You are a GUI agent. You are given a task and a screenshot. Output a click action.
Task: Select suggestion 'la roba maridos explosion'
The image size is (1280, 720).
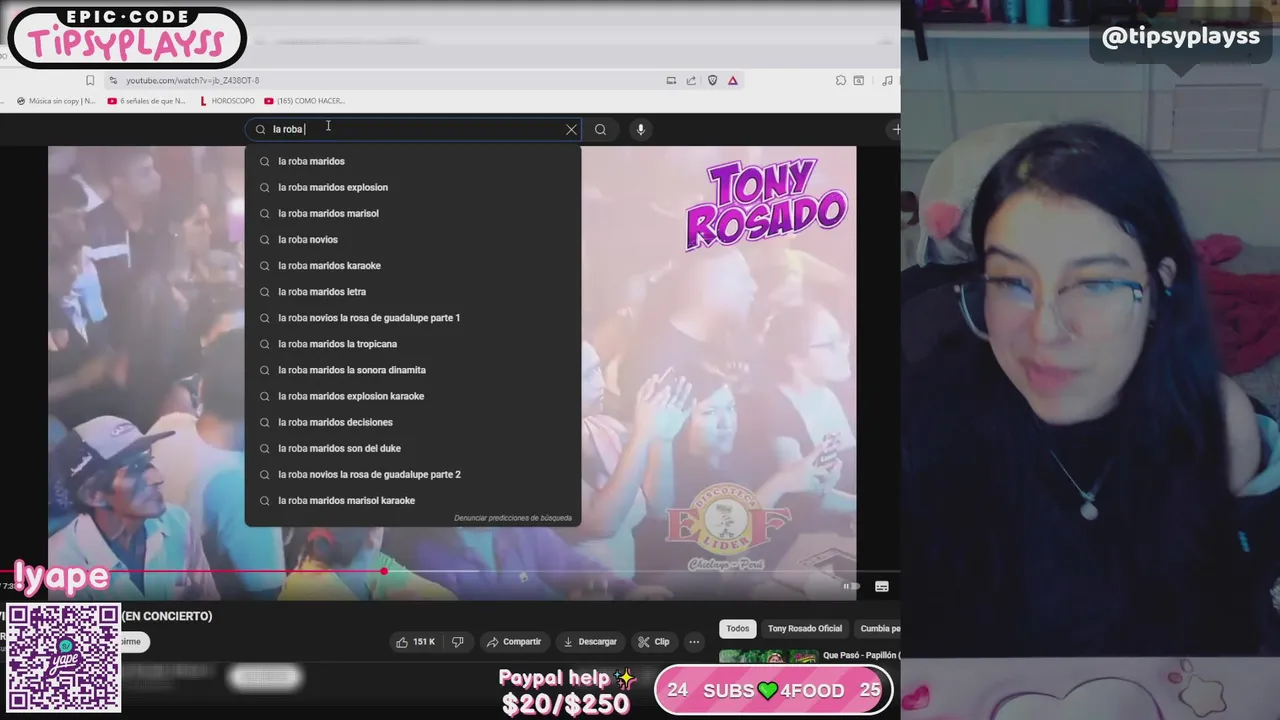412,187
